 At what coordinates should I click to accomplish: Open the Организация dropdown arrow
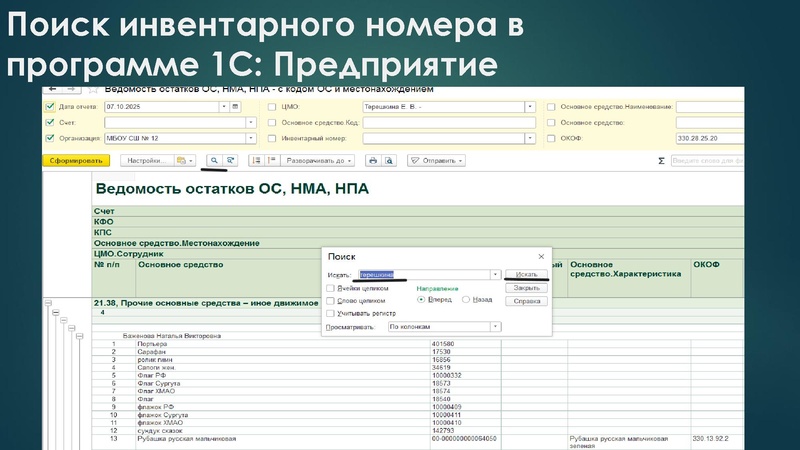pyautogui.click(x=251, y=138)
